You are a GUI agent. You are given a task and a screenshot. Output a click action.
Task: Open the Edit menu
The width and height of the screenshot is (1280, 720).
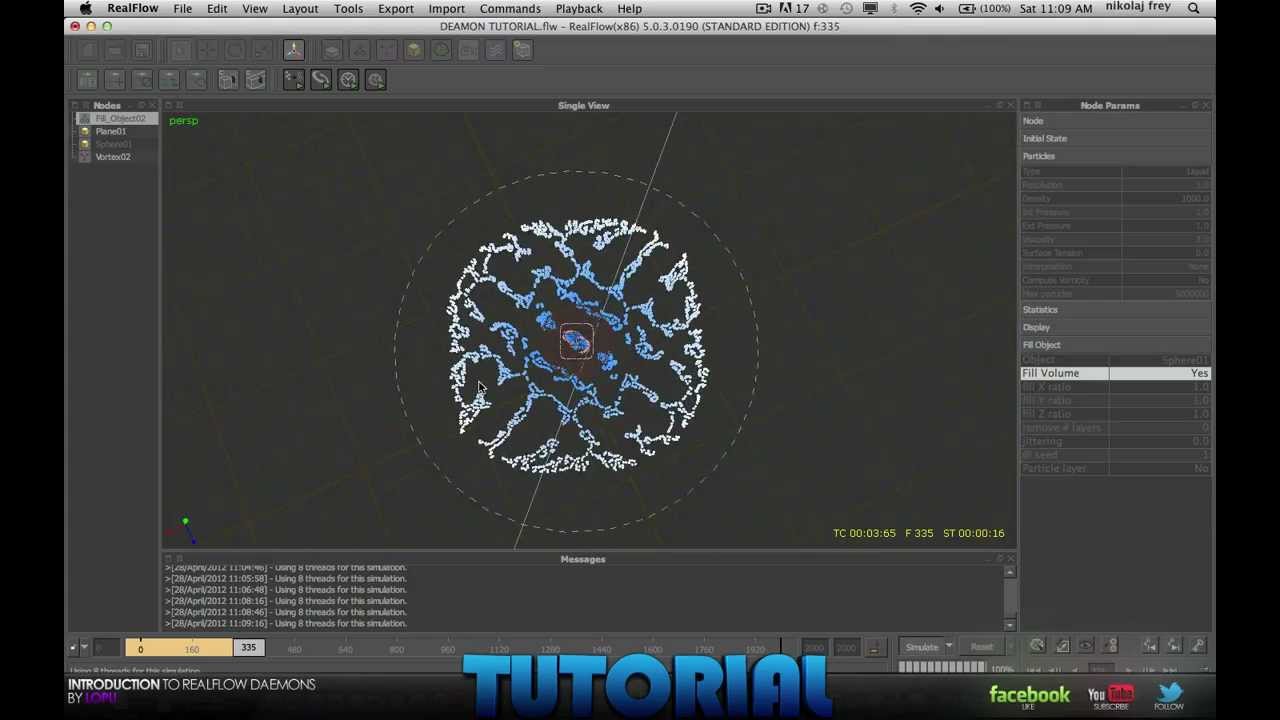217,8
